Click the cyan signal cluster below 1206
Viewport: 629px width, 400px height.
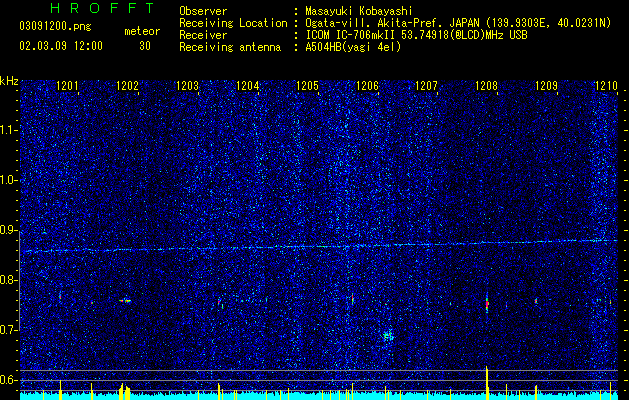pyautogui.click(x=388, y=336)
